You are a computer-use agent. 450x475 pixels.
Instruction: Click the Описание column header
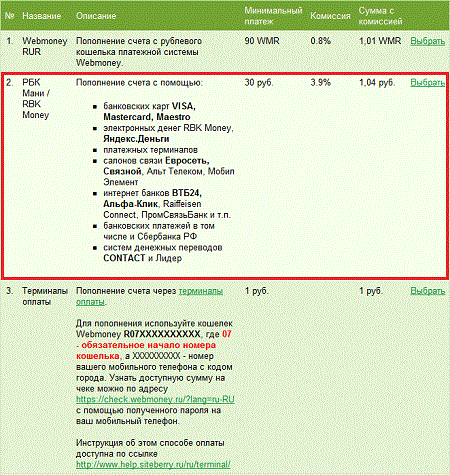(x=96, y=16)
